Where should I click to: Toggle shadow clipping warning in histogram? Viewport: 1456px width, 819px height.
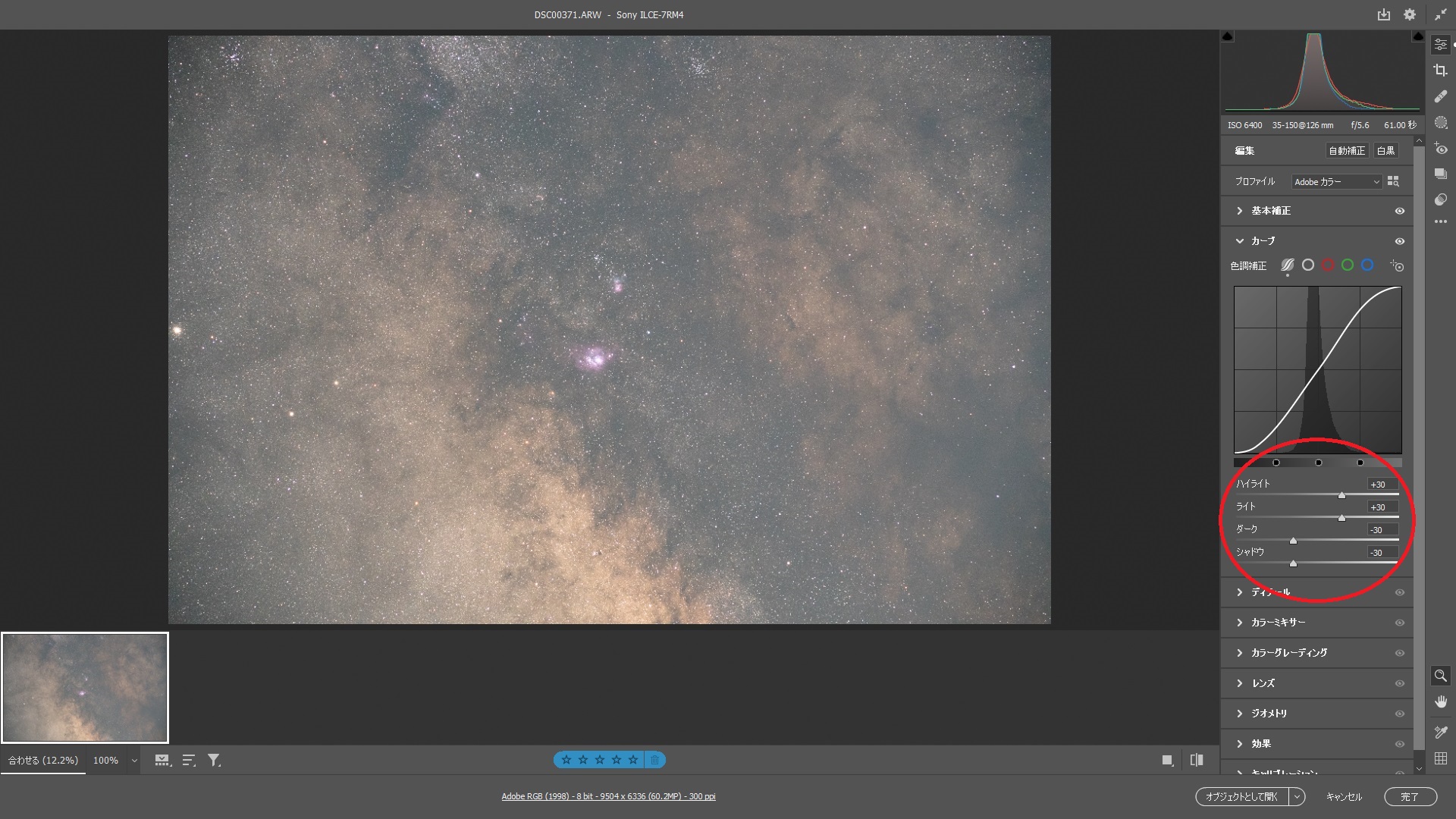(x=1228, y=36)
